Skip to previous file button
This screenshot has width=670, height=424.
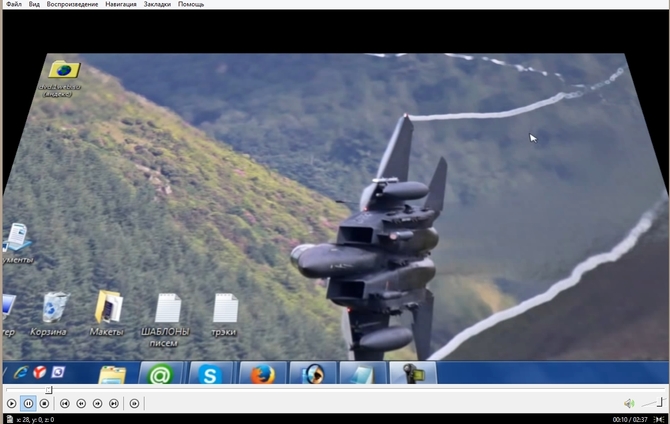click(64, 404)
